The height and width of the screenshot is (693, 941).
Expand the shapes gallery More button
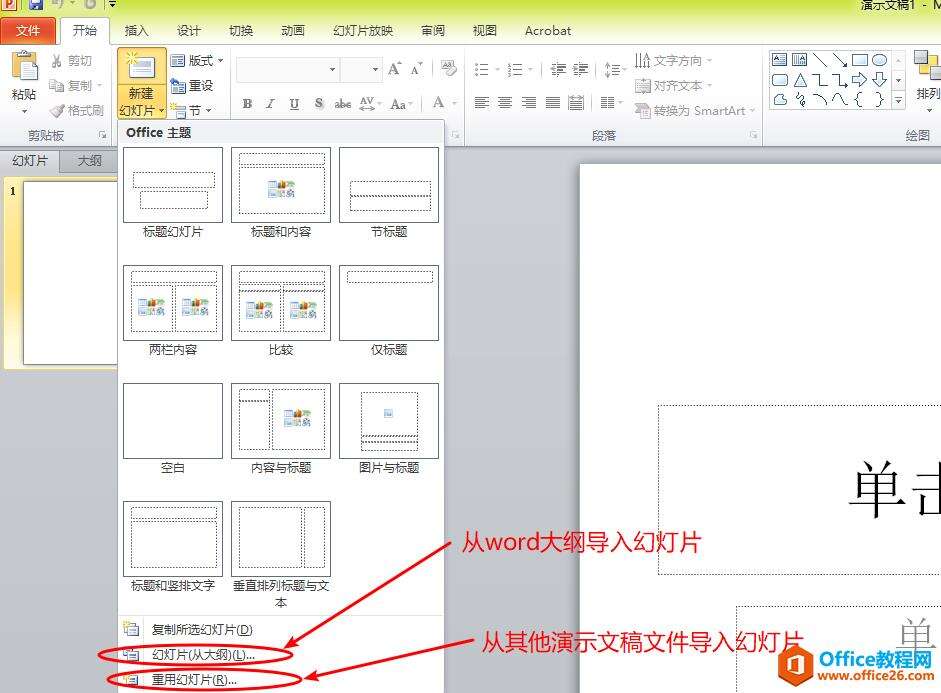coord(898,101)
